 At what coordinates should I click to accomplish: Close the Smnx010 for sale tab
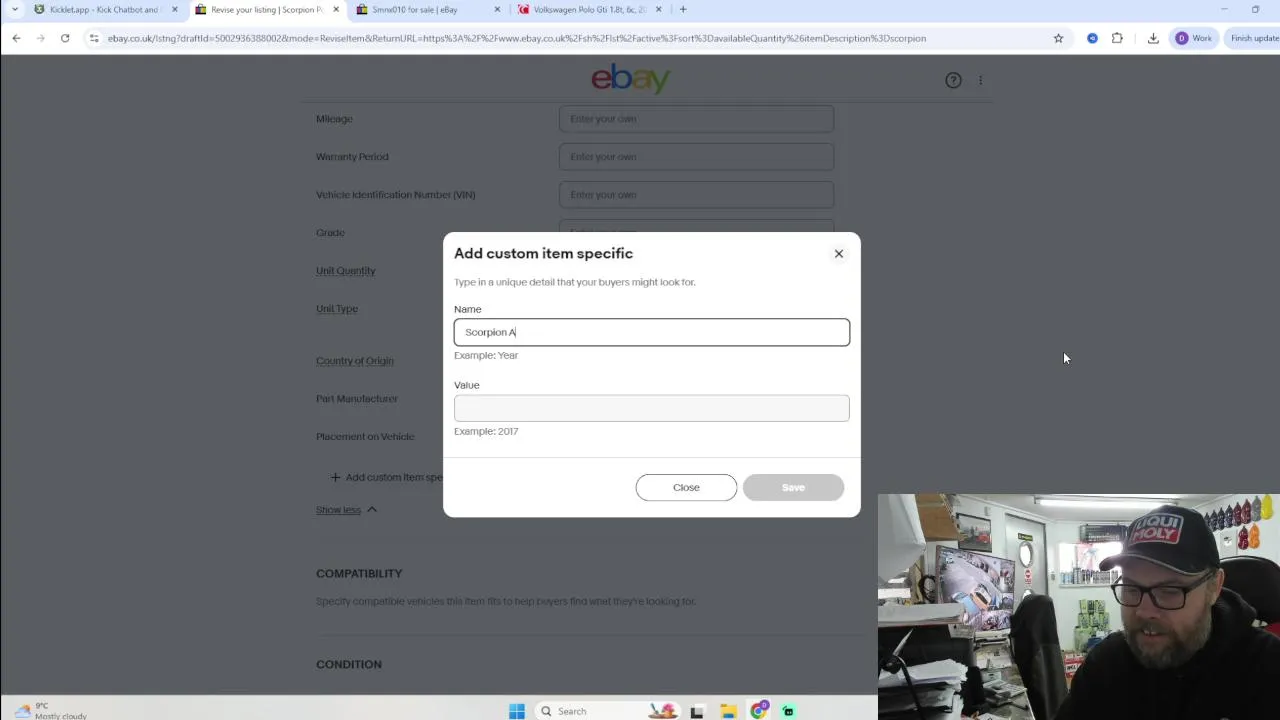click(x=497, y=10)
